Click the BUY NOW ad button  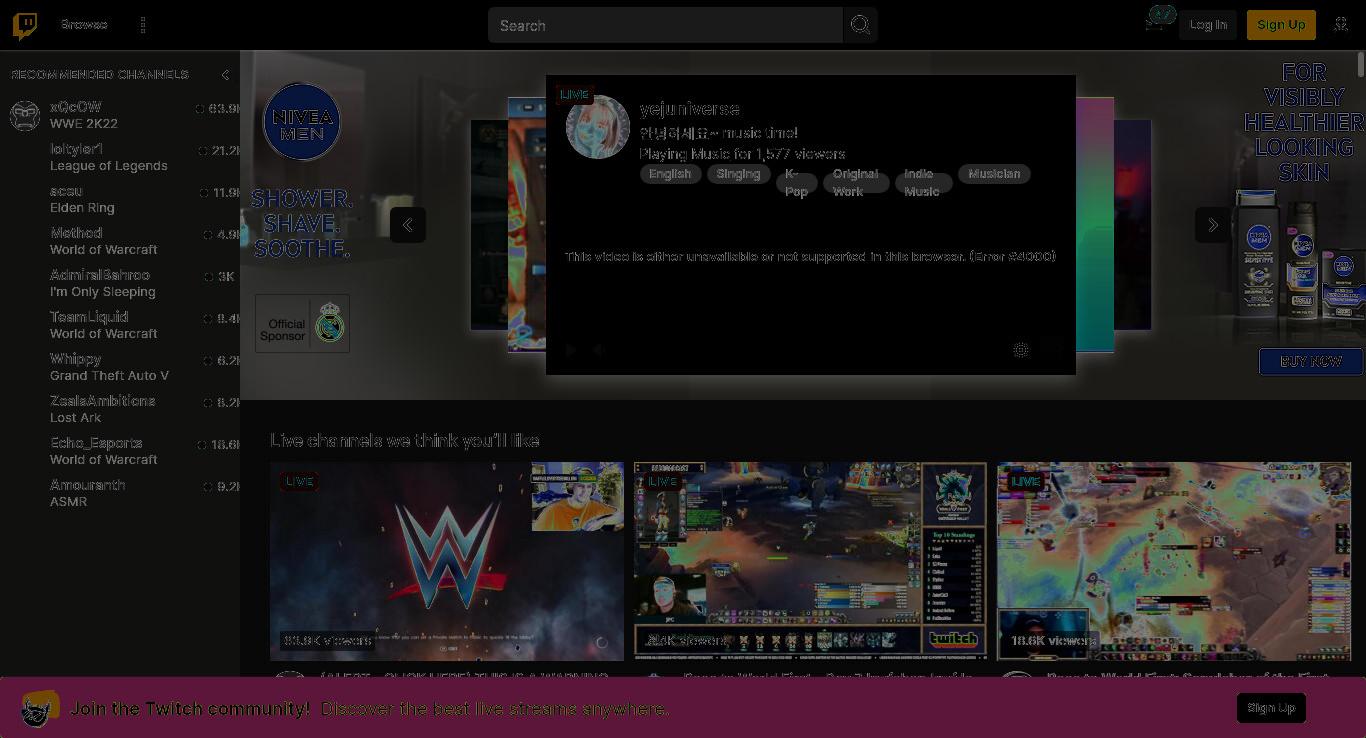coord(1311,361)
